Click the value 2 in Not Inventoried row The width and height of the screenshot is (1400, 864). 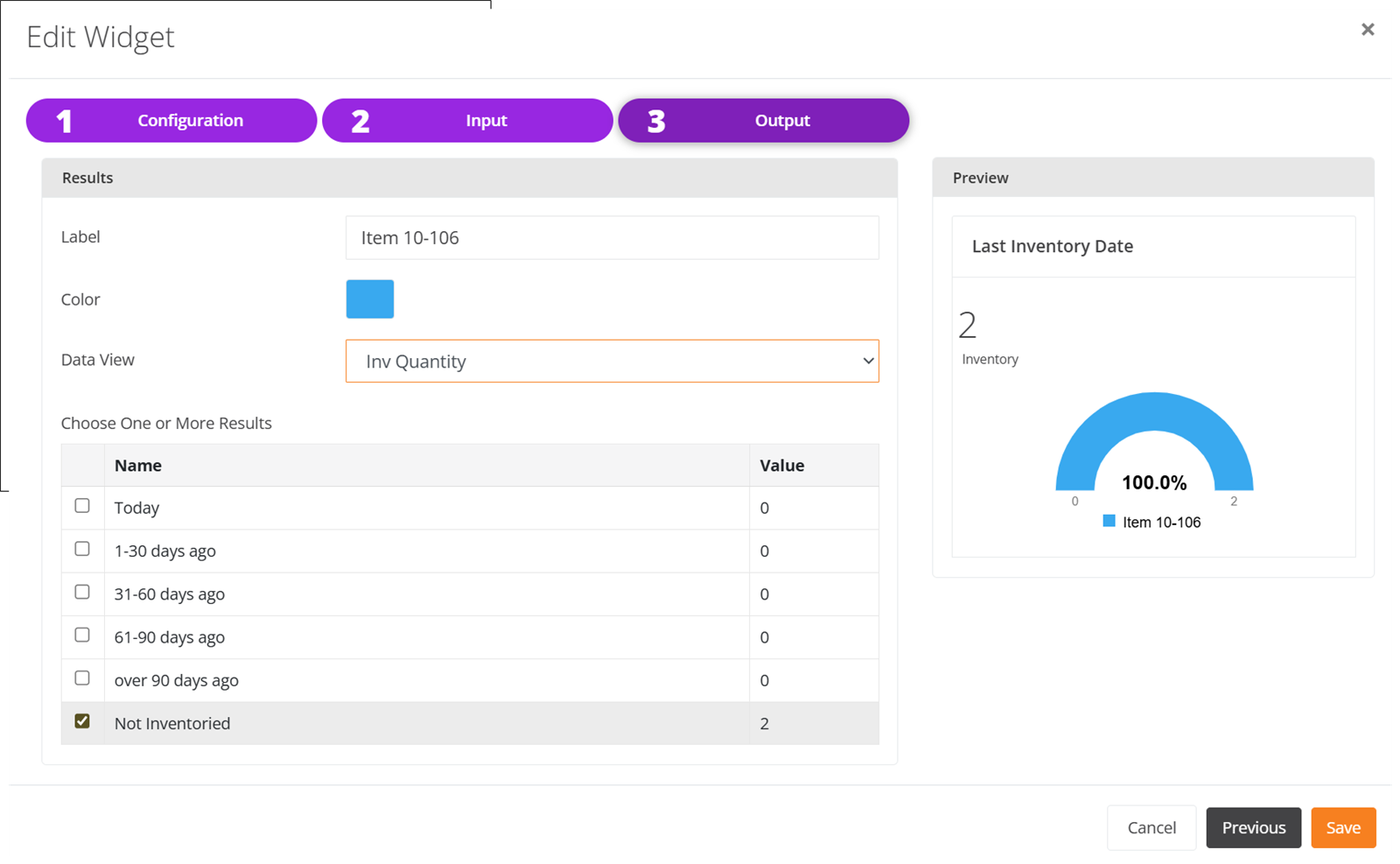[764, 723]
